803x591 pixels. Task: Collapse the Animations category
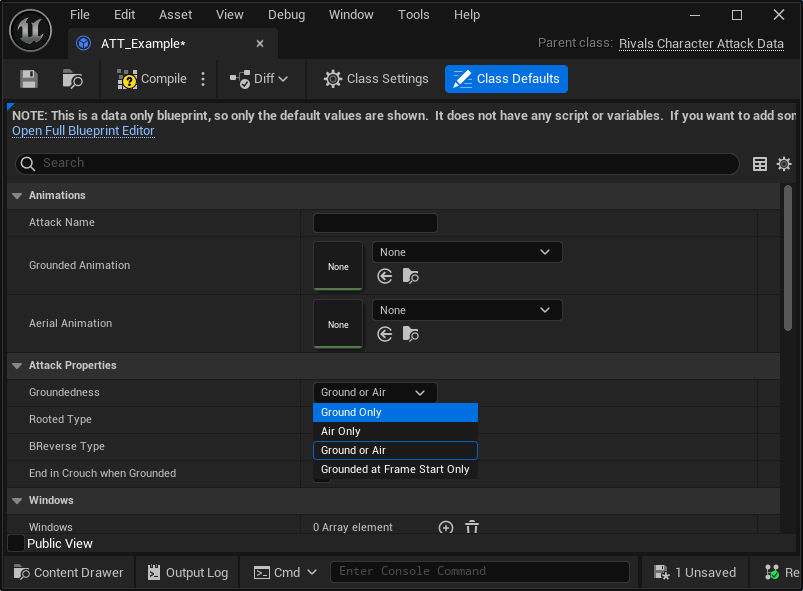17,196
